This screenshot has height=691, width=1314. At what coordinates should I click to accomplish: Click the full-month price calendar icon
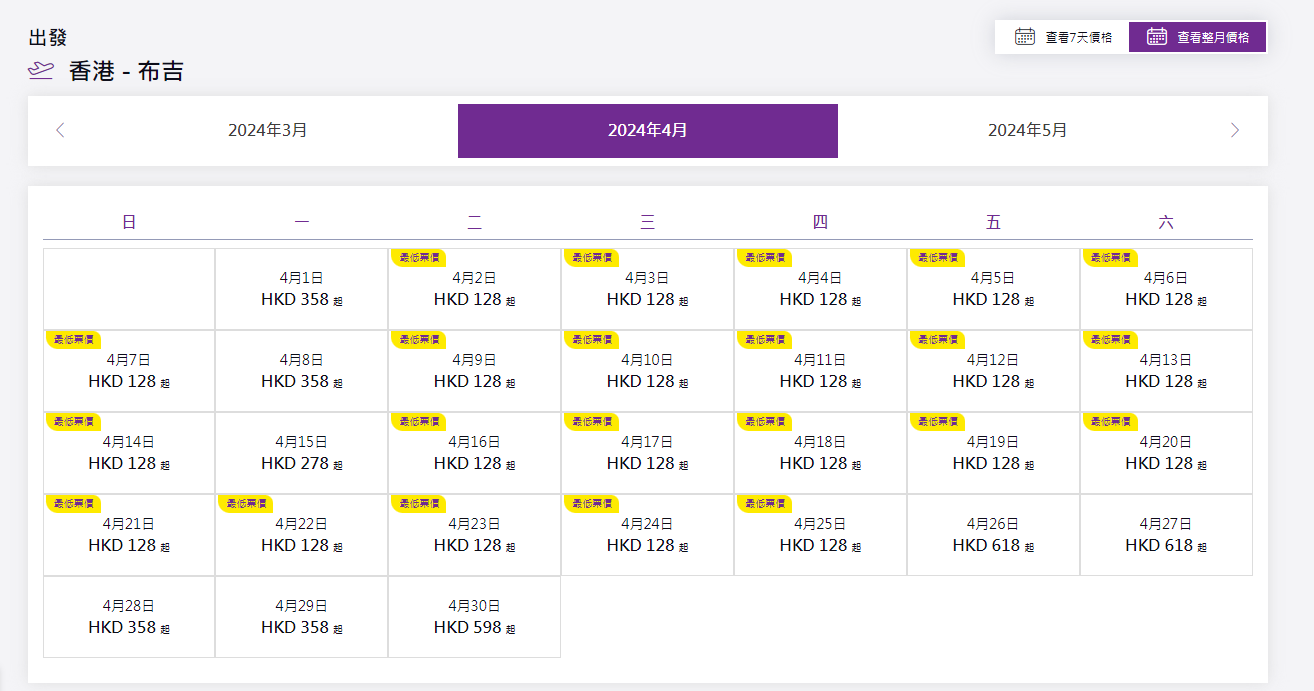[x=1157, y=37]
